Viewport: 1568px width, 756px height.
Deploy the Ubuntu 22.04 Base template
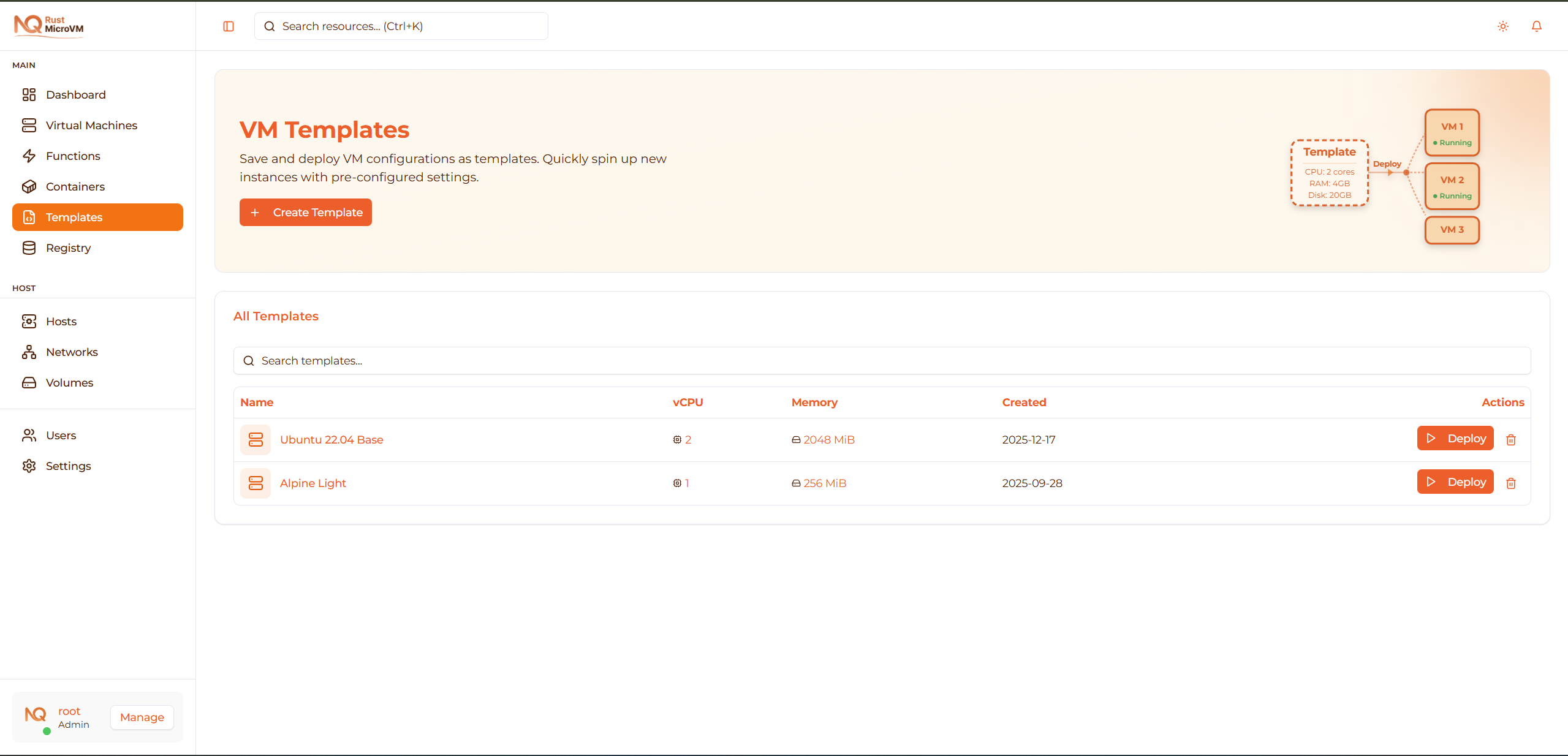[1455, 438]
